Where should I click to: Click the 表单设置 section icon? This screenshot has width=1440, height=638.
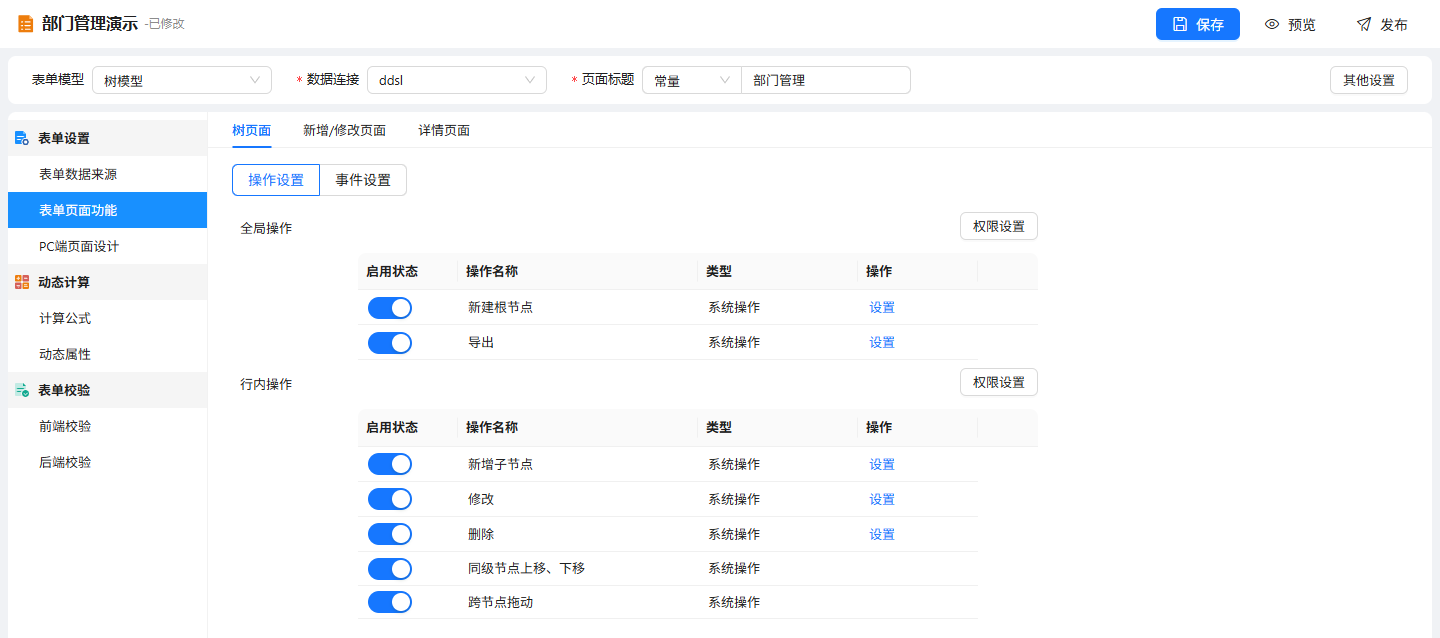tap(22, 138)
